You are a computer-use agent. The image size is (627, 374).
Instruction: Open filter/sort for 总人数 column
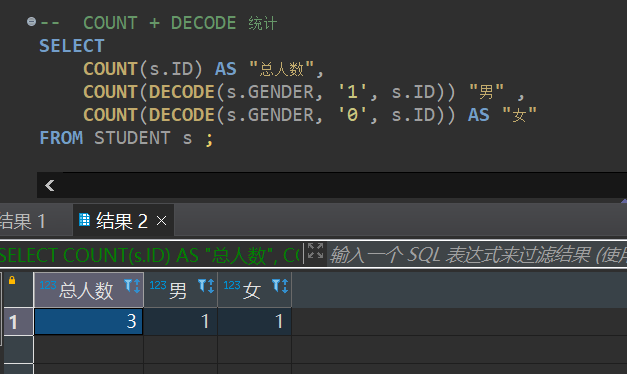coord(132,286)
